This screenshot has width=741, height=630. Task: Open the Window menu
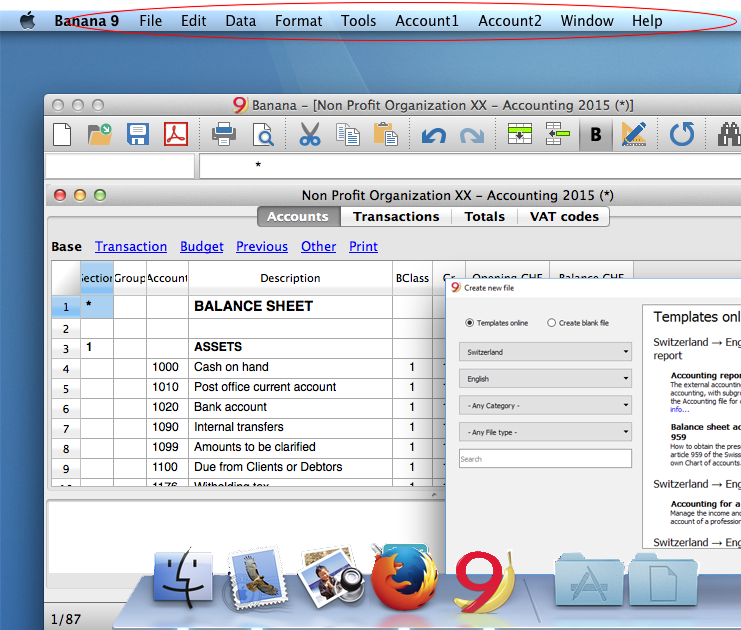tap(587, 21)
